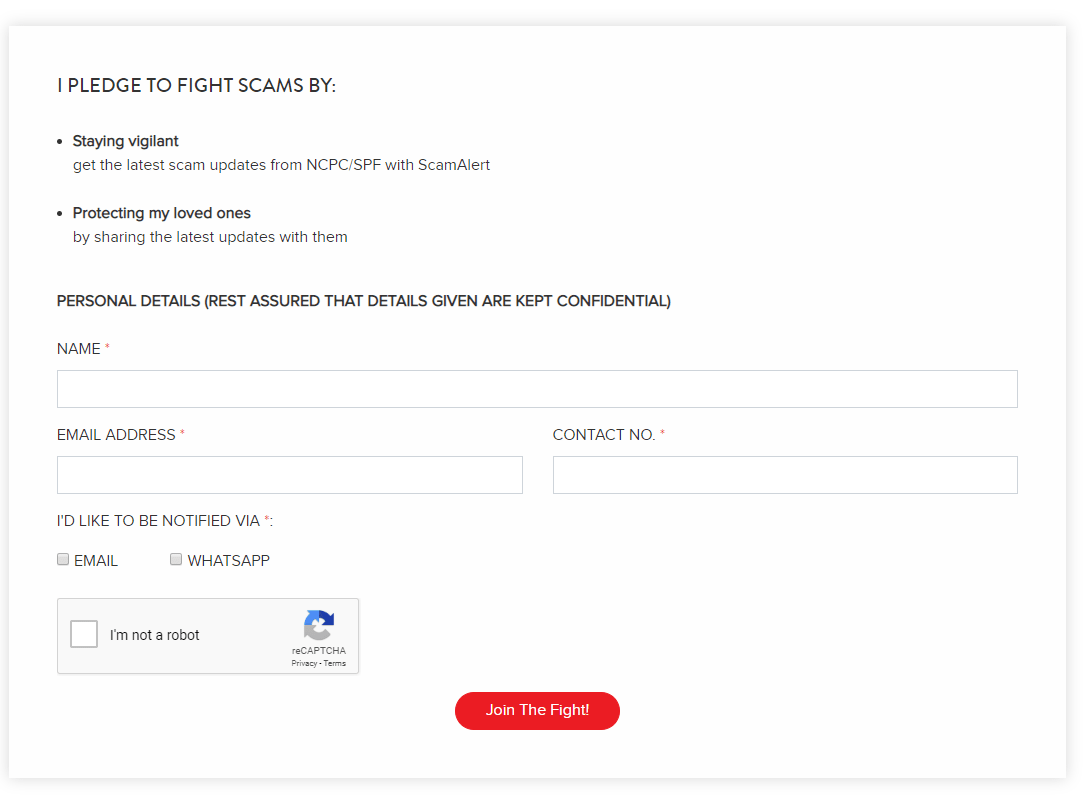Click the NAME field label
Screen dimensions: 1083x798
pos(79,349)
